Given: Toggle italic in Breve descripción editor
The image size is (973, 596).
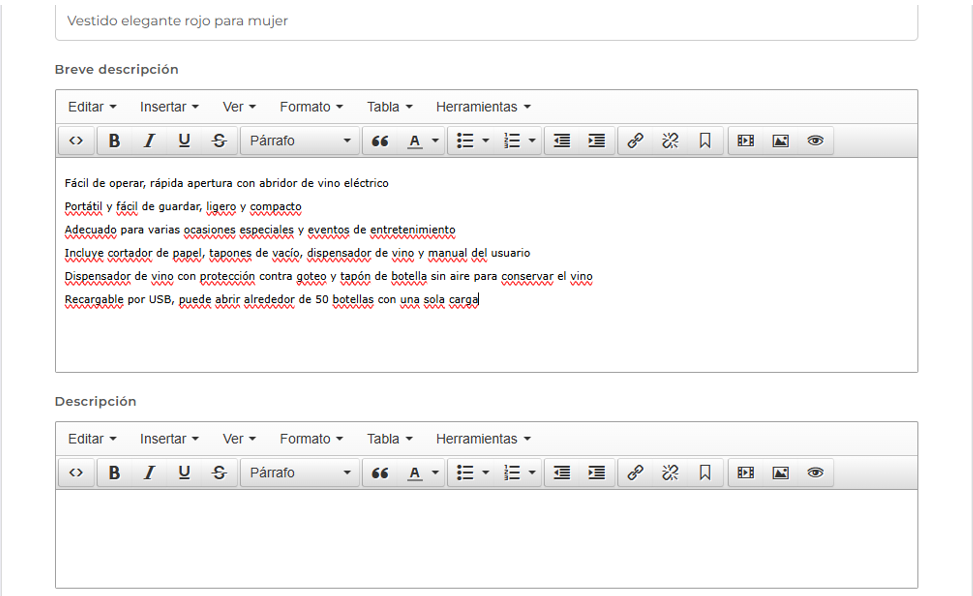Looking at the screenshot, I should [x=149, y=141].
